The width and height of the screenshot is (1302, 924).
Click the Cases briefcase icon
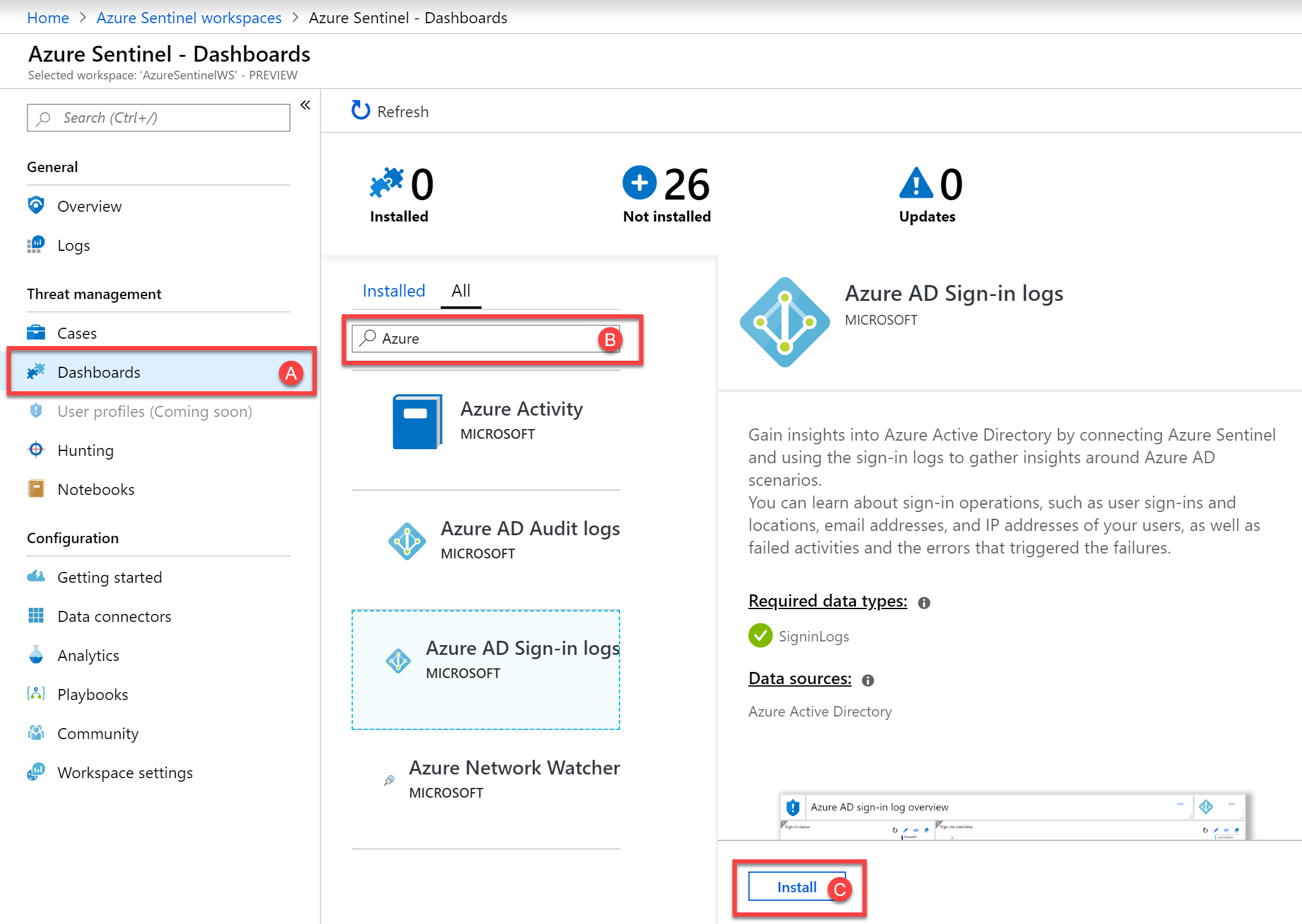pyautogui.click(x=36, y=333)
